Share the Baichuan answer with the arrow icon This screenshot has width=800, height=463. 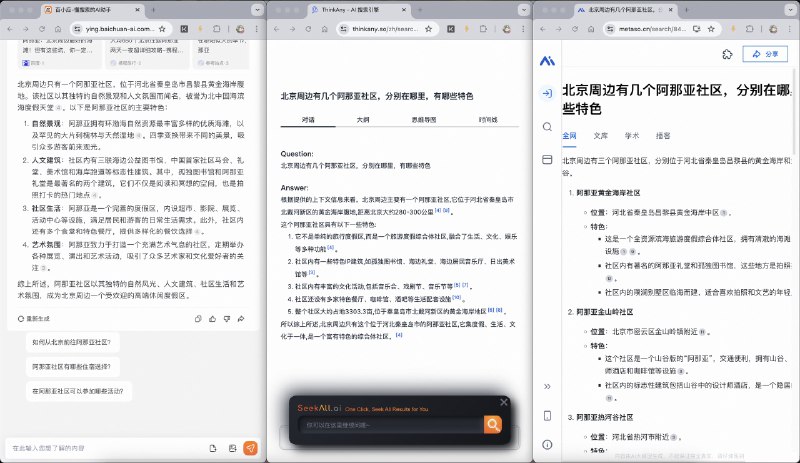241,319
